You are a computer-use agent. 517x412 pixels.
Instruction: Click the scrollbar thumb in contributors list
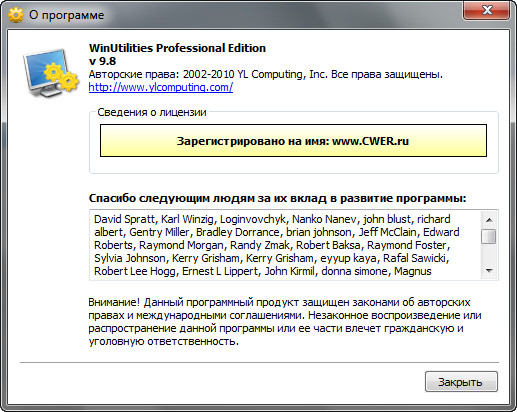click(x=489, y=236)
